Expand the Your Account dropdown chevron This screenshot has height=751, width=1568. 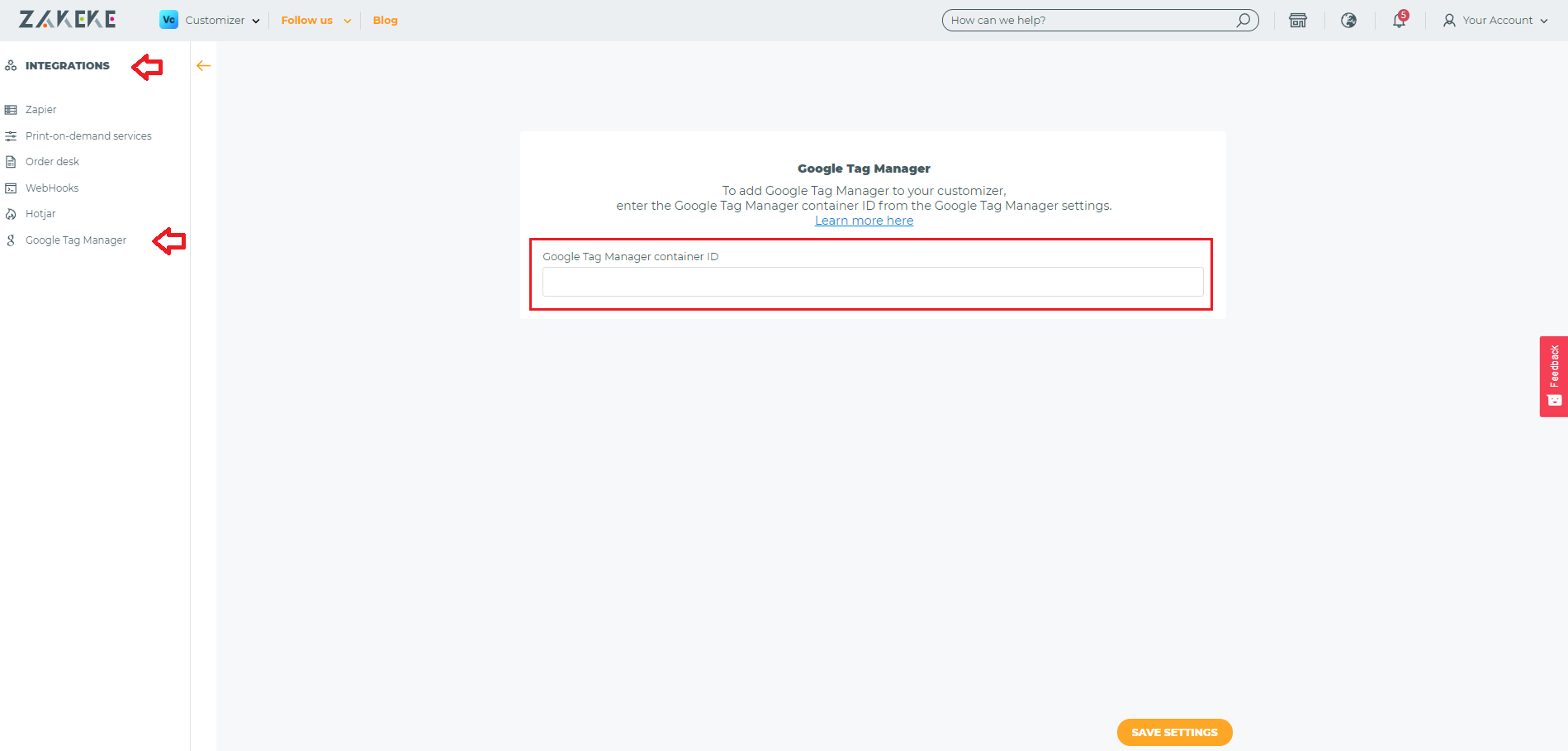coord(1544,21)
